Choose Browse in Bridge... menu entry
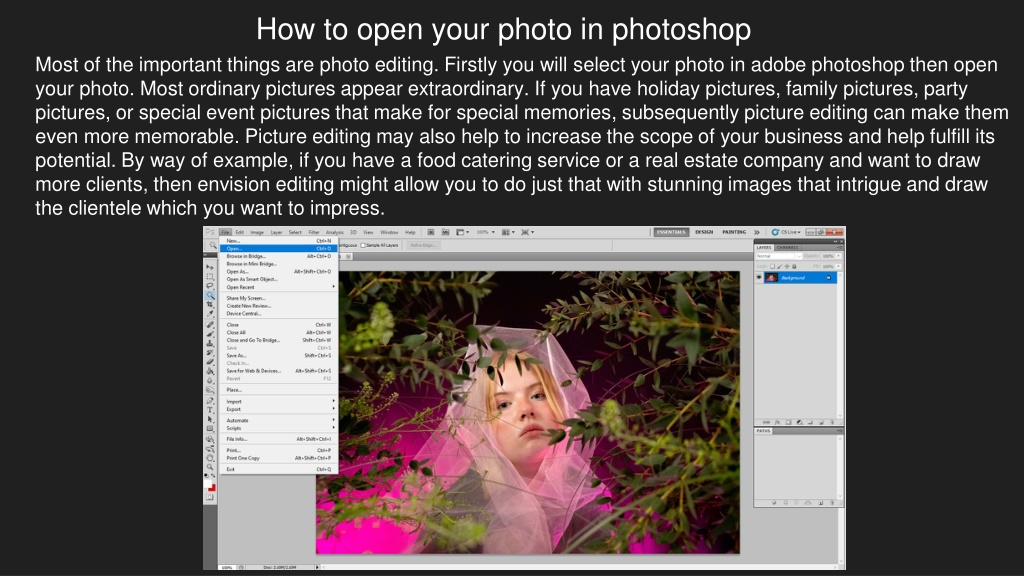Image resolution: width=1024 pixels, height=576 pixels. point(279,256)
